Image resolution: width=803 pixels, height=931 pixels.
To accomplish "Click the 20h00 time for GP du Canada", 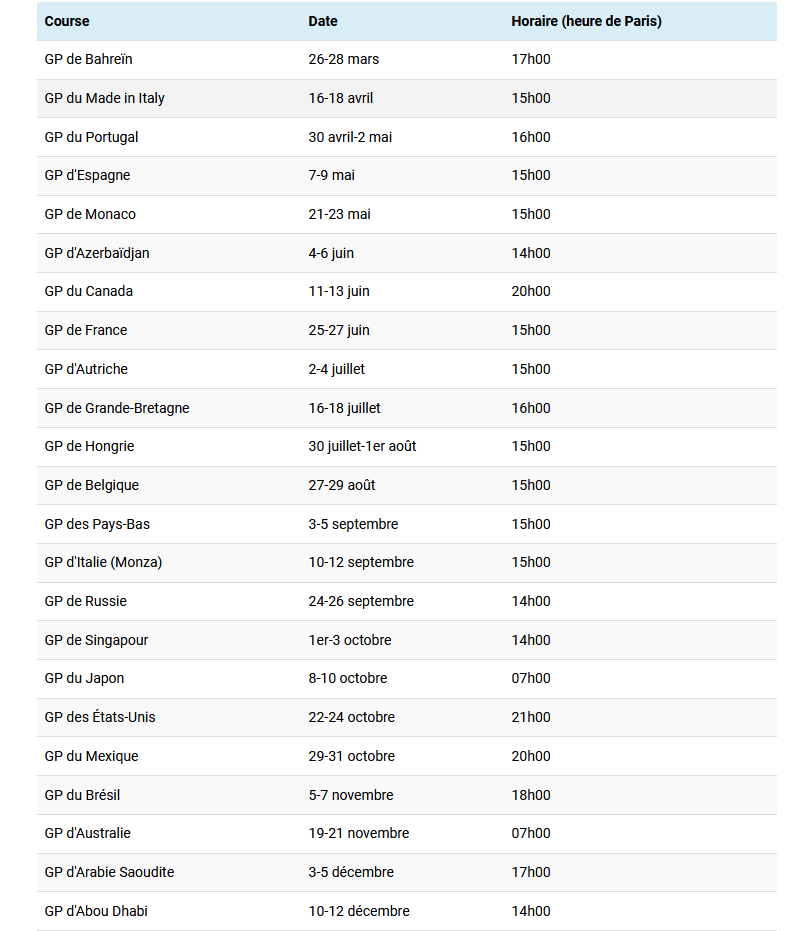I will click(x=531, y=291).
